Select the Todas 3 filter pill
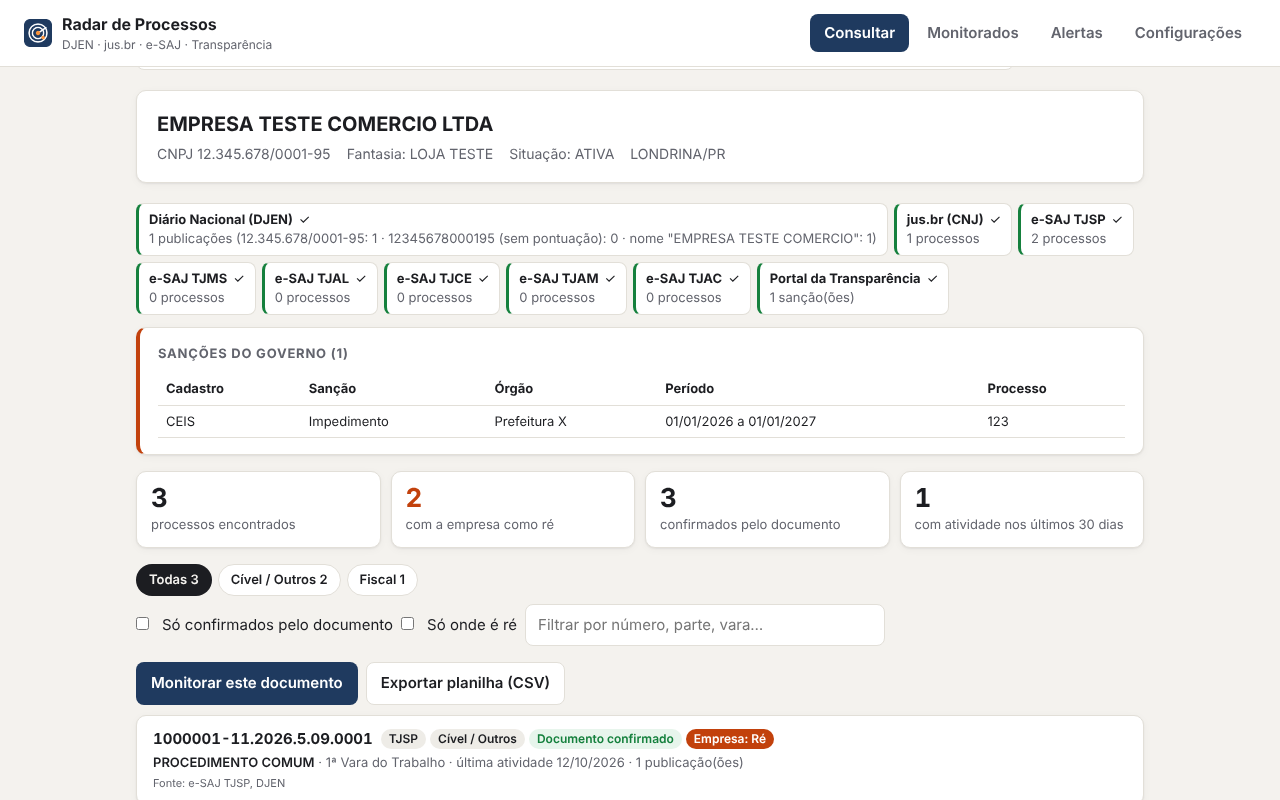Viewport: 1280px width, 800px height. 174,580
